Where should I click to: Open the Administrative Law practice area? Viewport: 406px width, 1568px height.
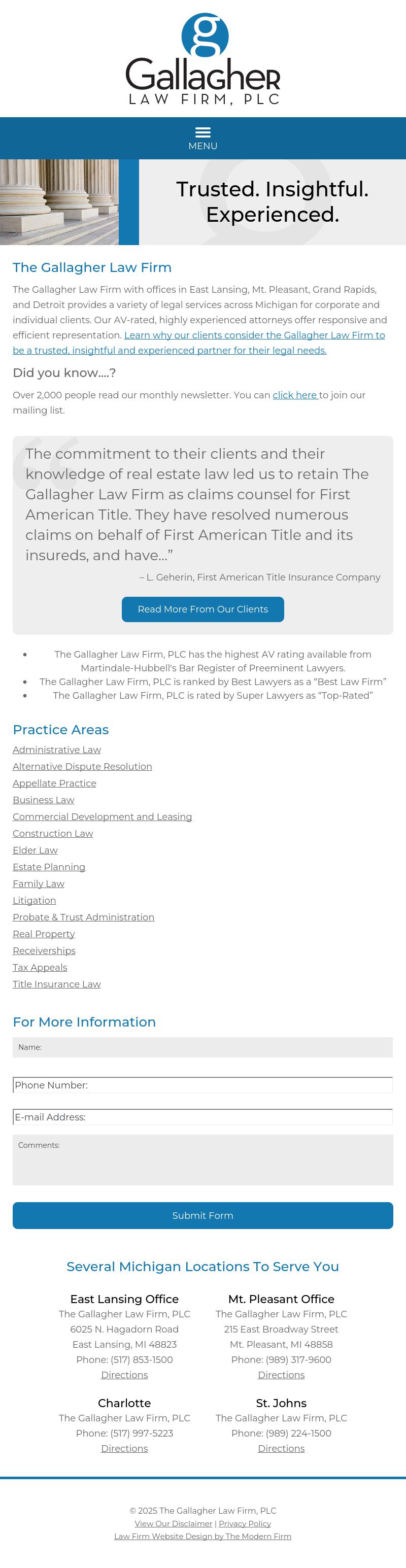(x=57, y=749)
